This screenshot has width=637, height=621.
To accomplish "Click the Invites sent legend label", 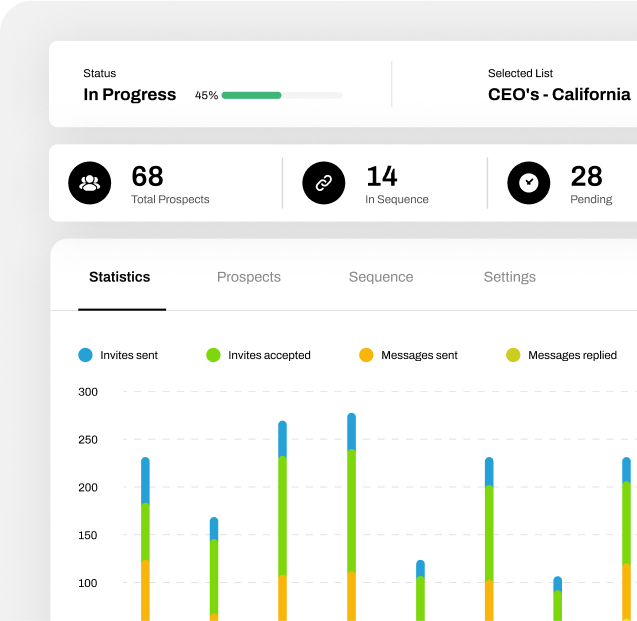I will point(129,355).
